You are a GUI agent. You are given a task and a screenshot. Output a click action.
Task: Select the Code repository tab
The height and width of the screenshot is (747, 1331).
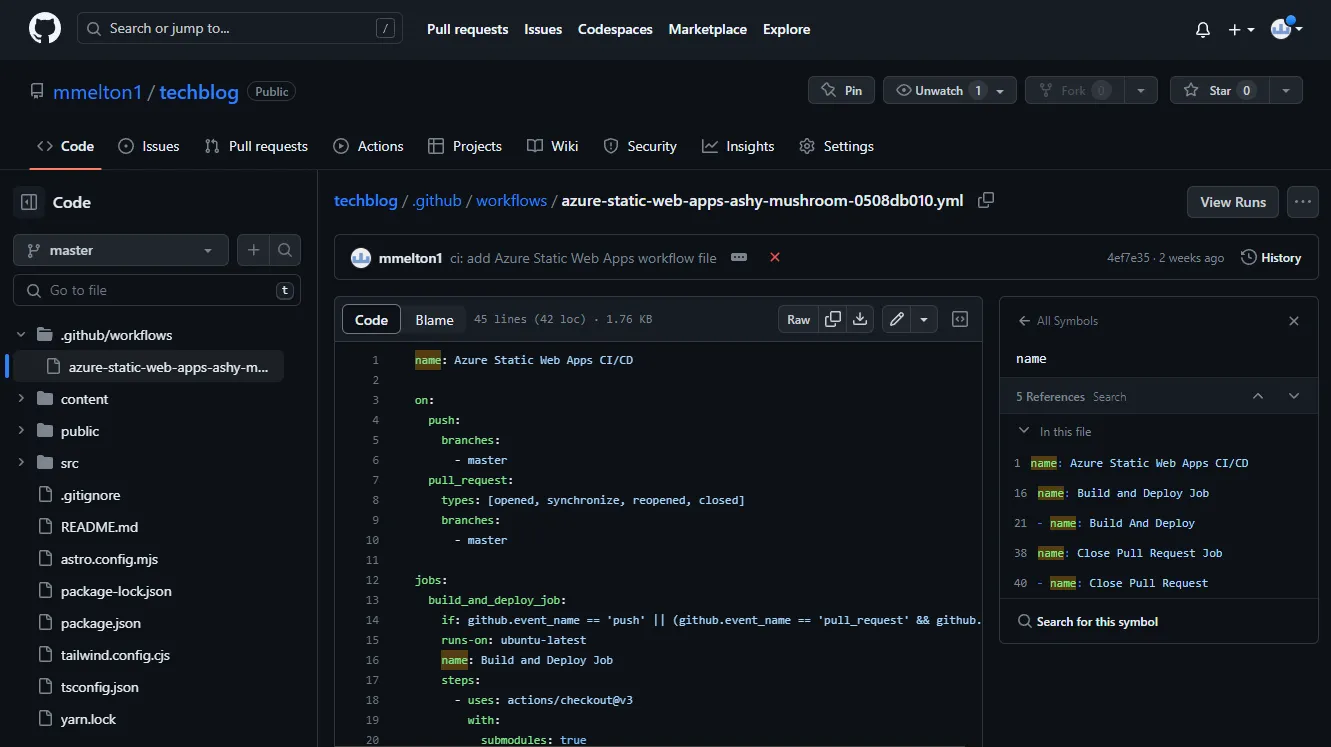[x=66, y=146]
